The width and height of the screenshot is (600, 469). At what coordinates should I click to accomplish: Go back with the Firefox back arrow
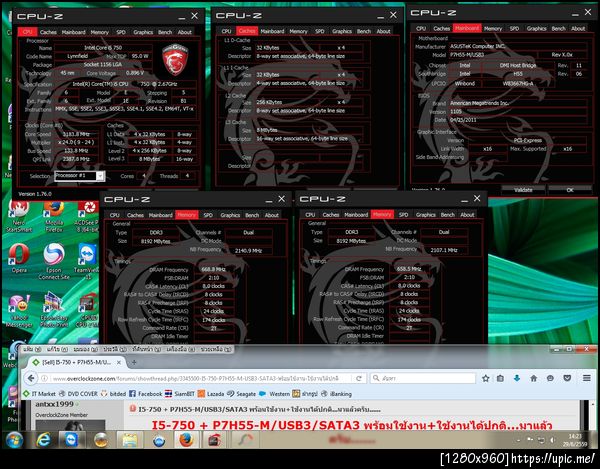click(31, 378)
